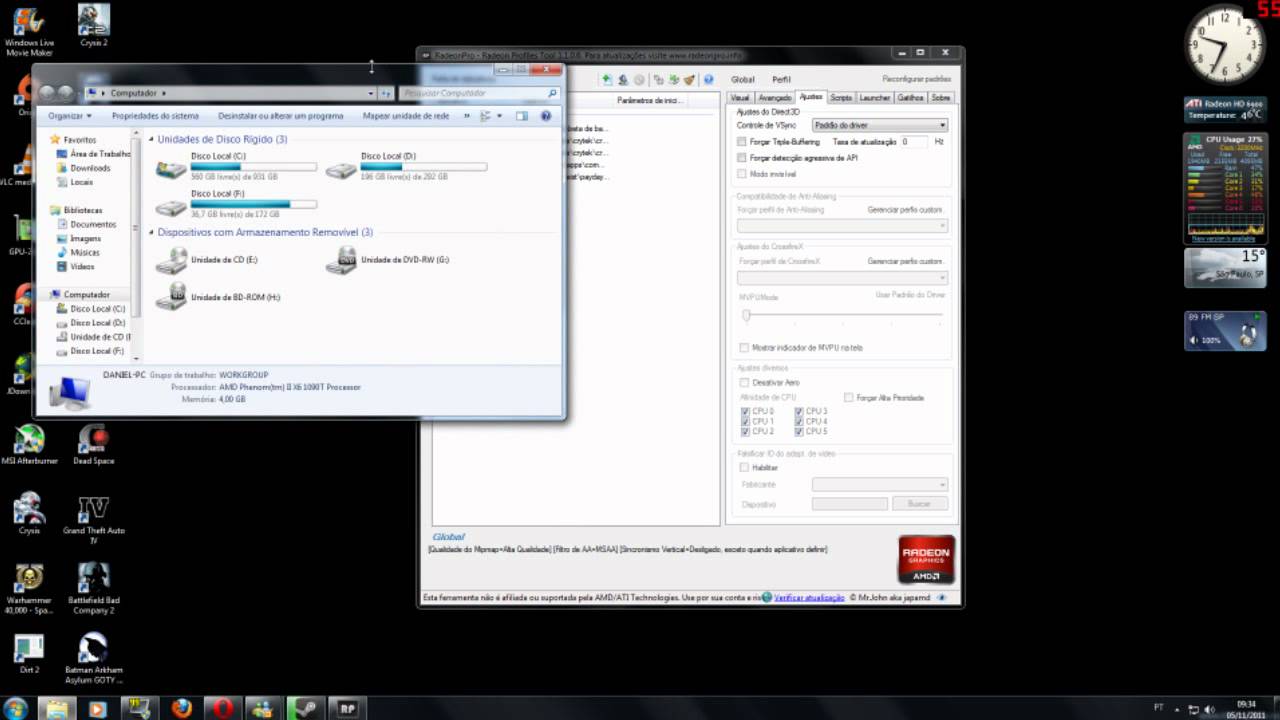Toggle Mostrar indicador de MVPU na tela
1280x720 pixels.
coord(744,347)
